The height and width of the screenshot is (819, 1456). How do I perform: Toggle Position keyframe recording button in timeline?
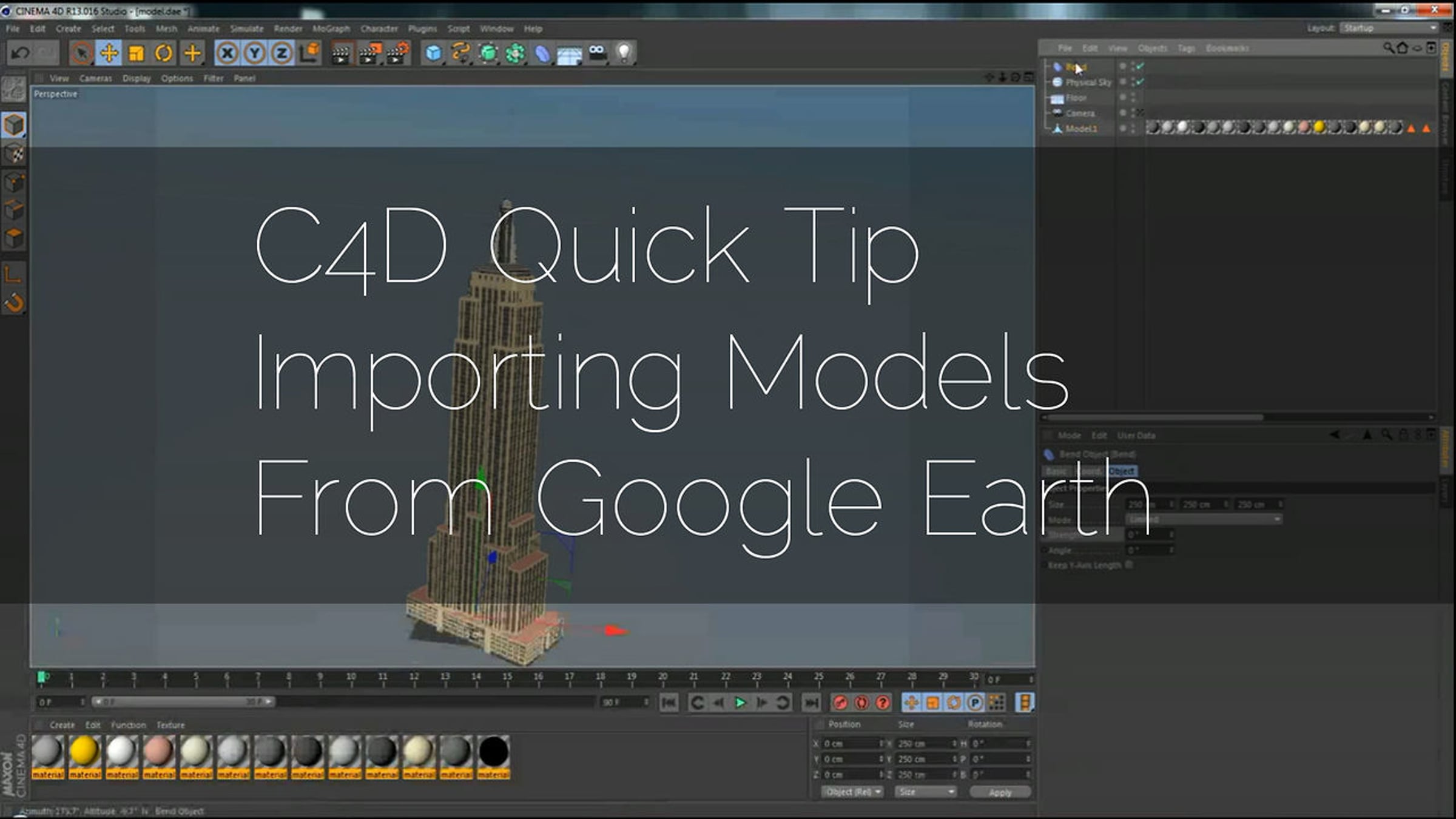911,703
